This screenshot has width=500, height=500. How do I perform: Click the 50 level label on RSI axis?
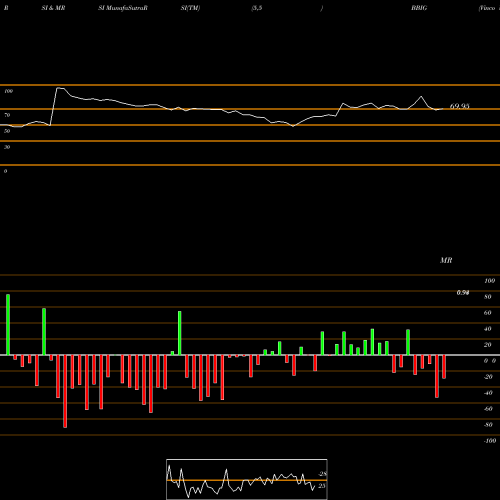click(x=7, y=131)
